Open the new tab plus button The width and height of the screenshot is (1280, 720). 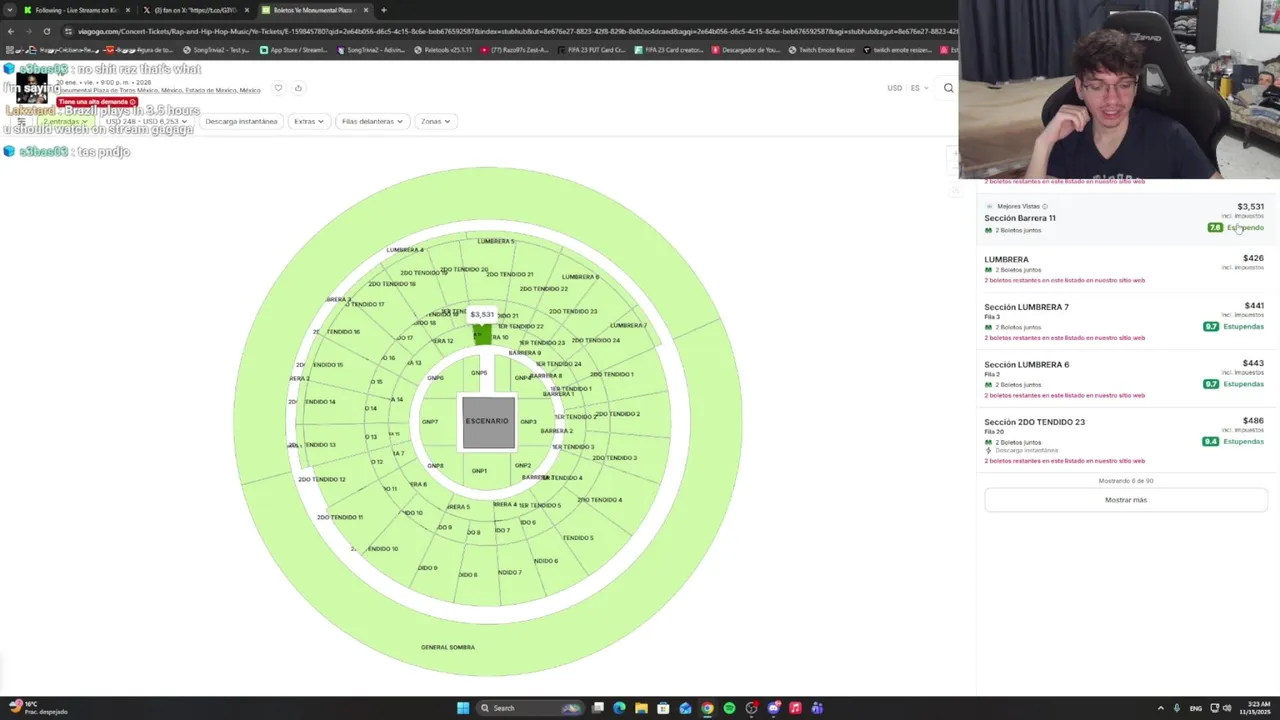pyautogui.click(x=383, y=10)
